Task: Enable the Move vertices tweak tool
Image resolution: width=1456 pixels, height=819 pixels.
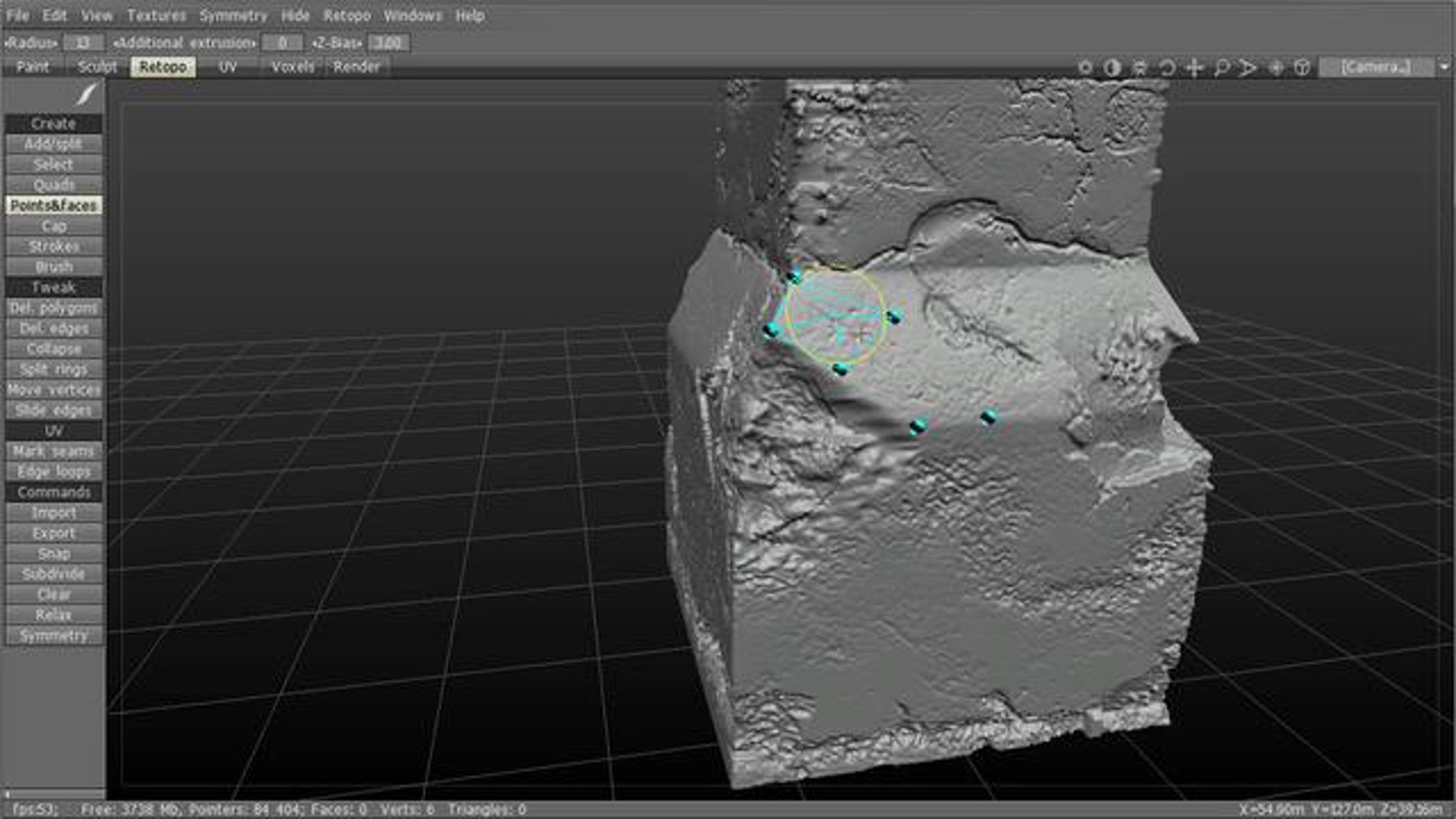Action: click(54, 389)
